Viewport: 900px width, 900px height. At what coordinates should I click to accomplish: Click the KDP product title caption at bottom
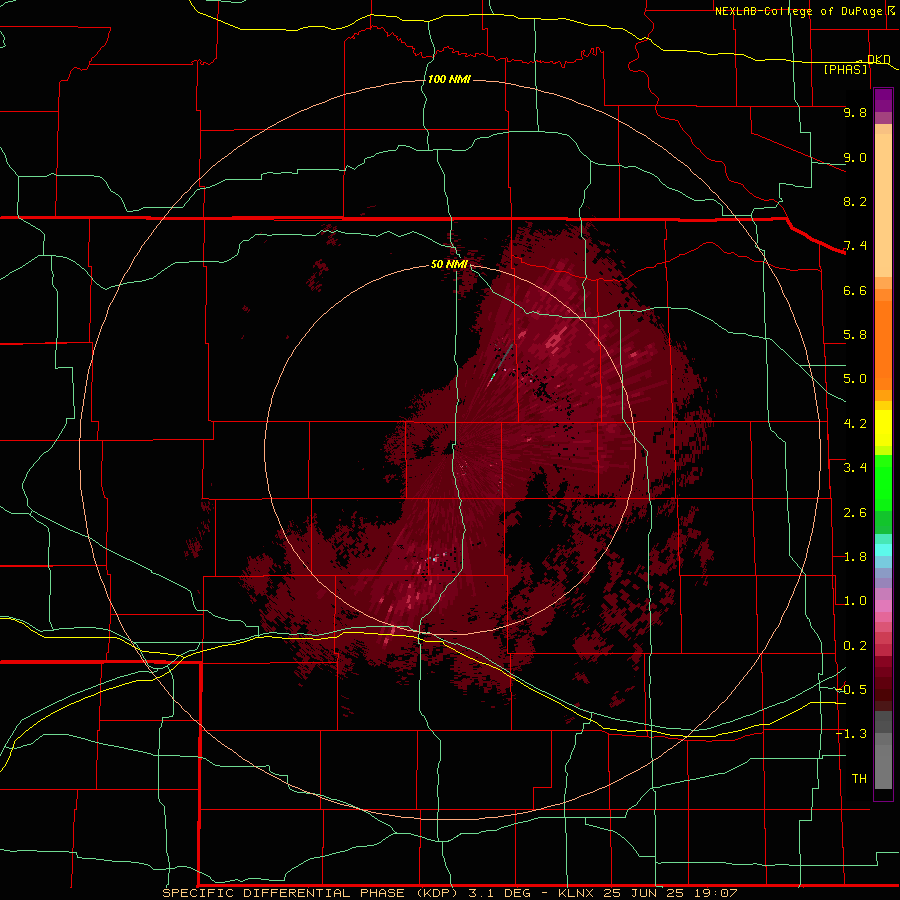(450, 893)
